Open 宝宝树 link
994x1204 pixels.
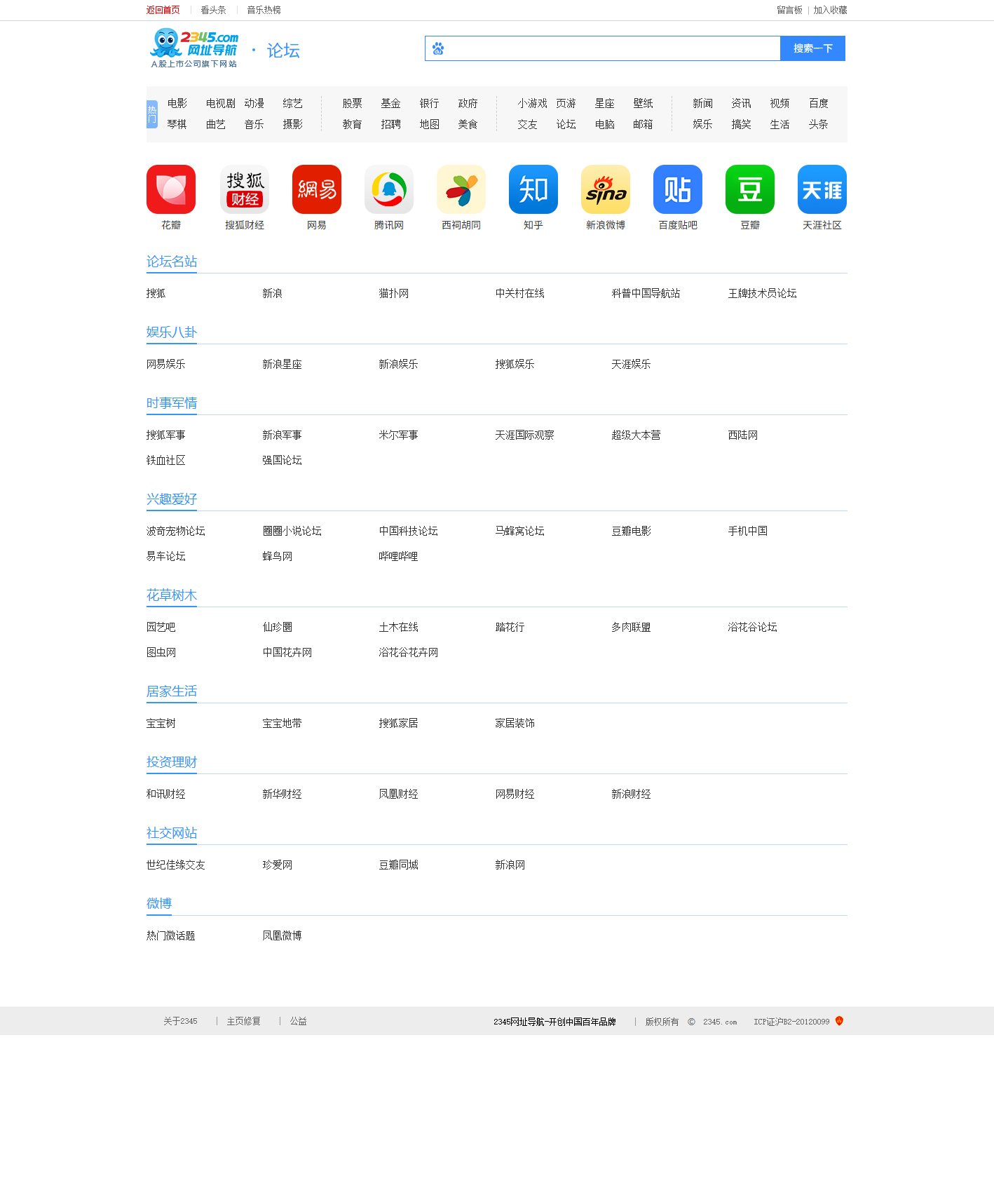pos(161,723)
